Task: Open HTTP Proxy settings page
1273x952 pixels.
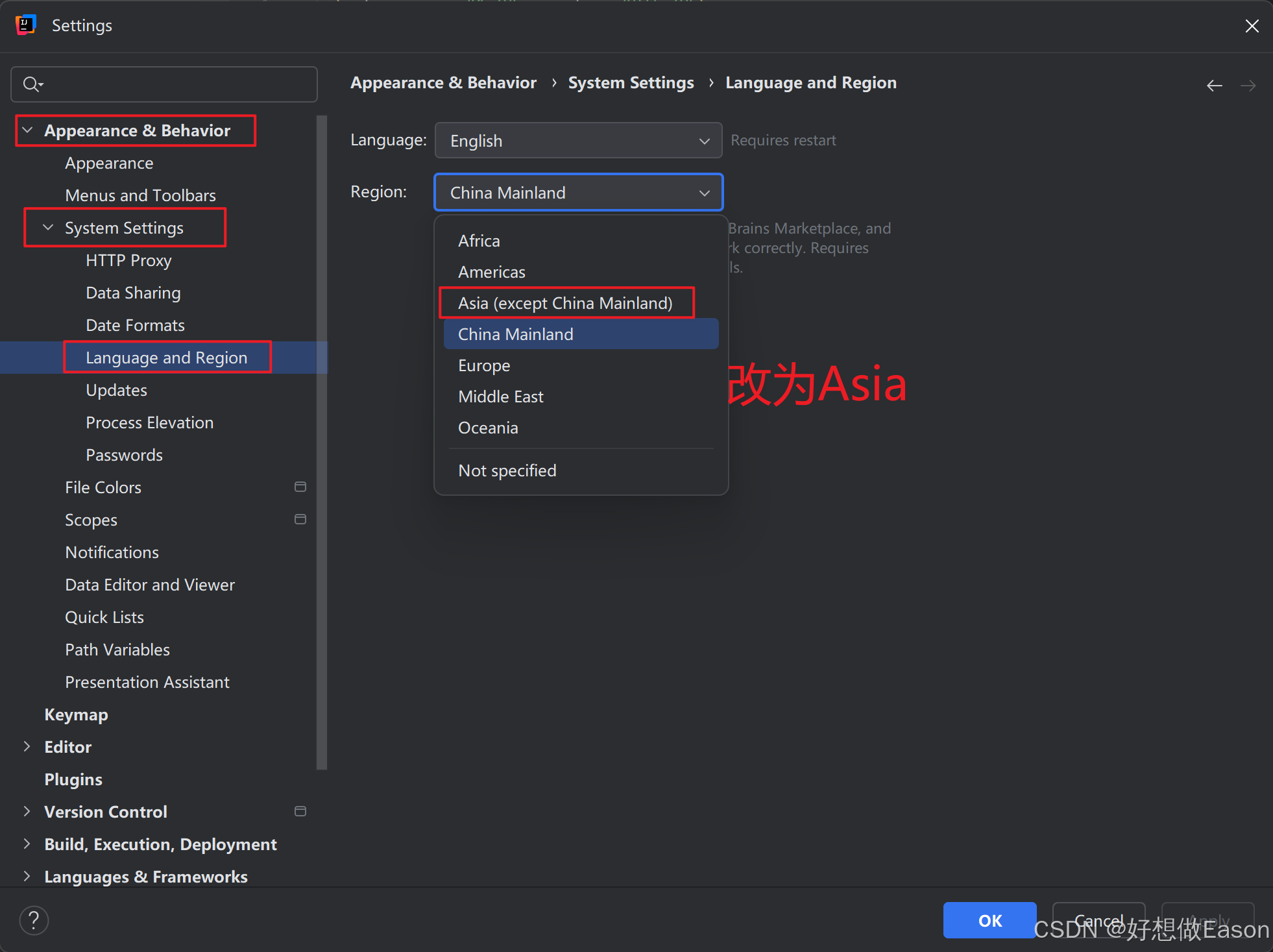Action: pyautogui.click(x=128, y=260)
